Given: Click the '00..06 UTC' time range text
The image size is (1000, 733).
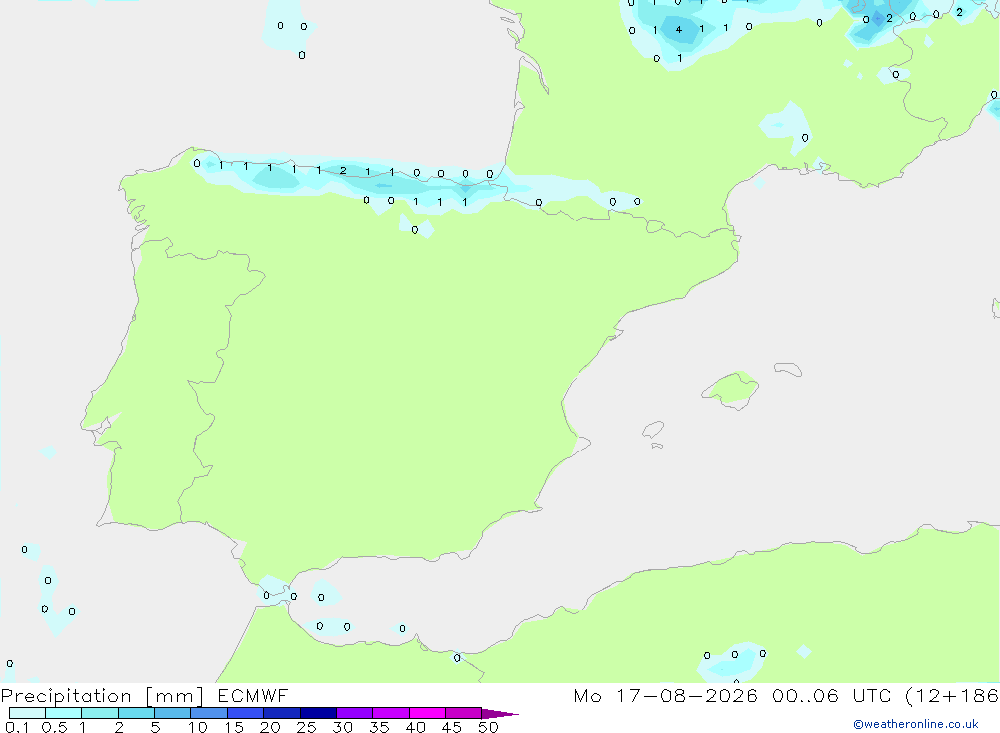Looking at the screenshot, I should coord(831,695).
